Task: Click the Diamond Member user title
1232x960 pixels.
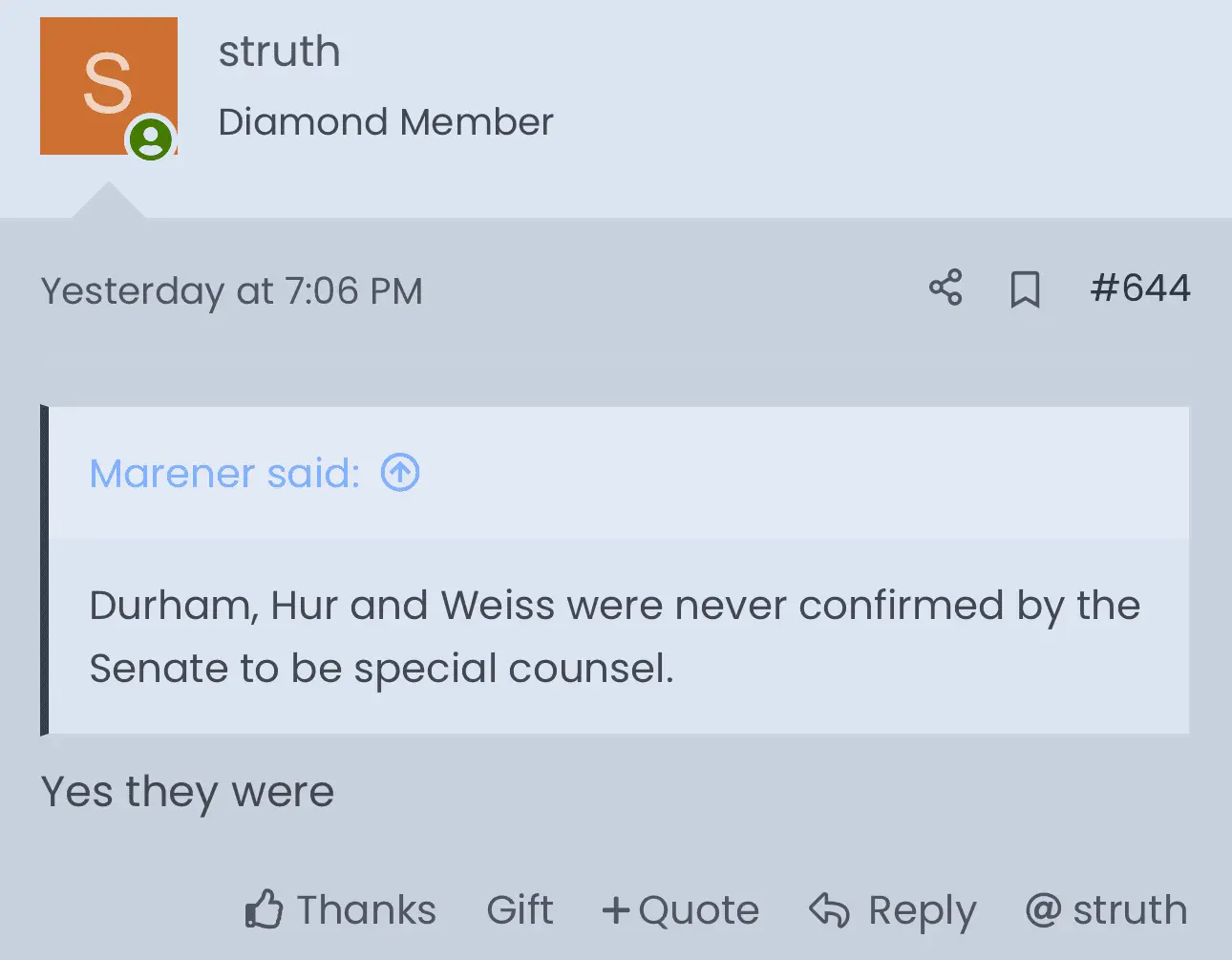Action: point(385,122)
